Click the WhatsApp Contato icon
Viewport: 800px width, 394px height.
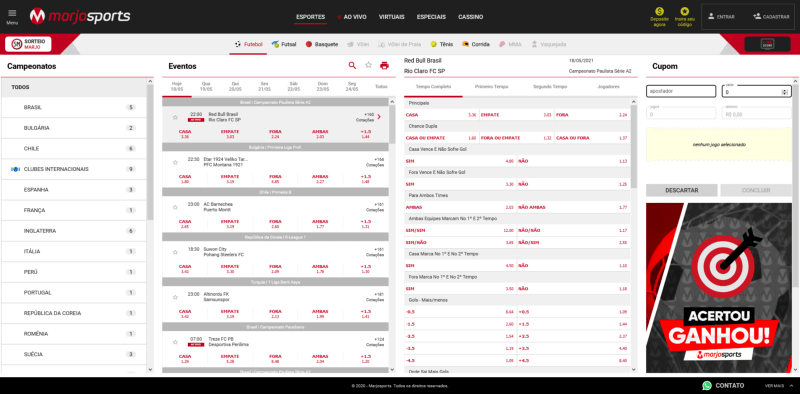click(x=707, y=385)
